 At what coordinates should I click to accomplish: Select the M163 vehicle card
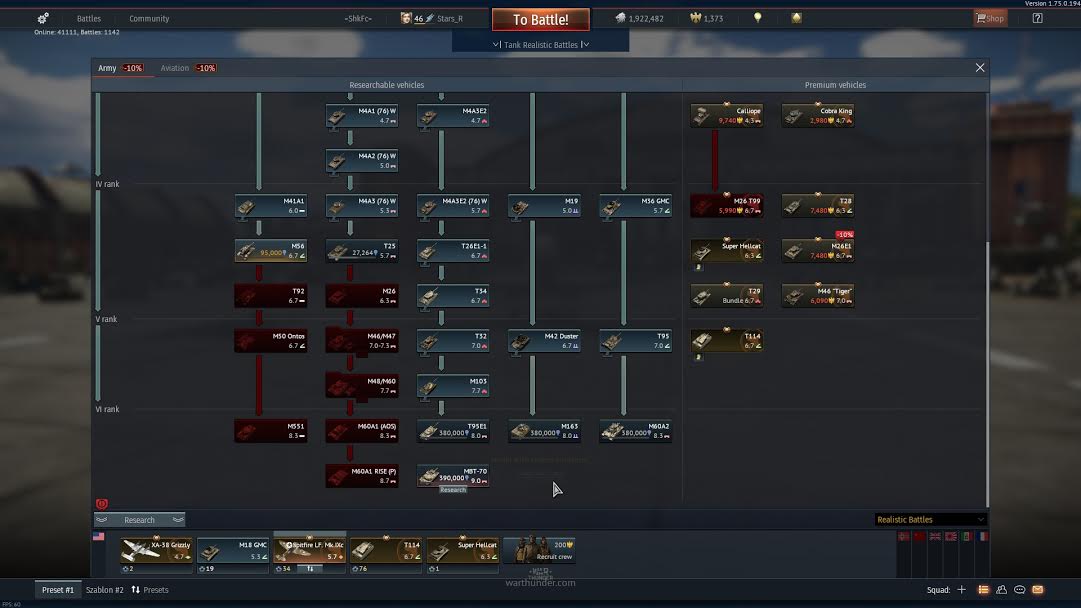coord(544,431)
